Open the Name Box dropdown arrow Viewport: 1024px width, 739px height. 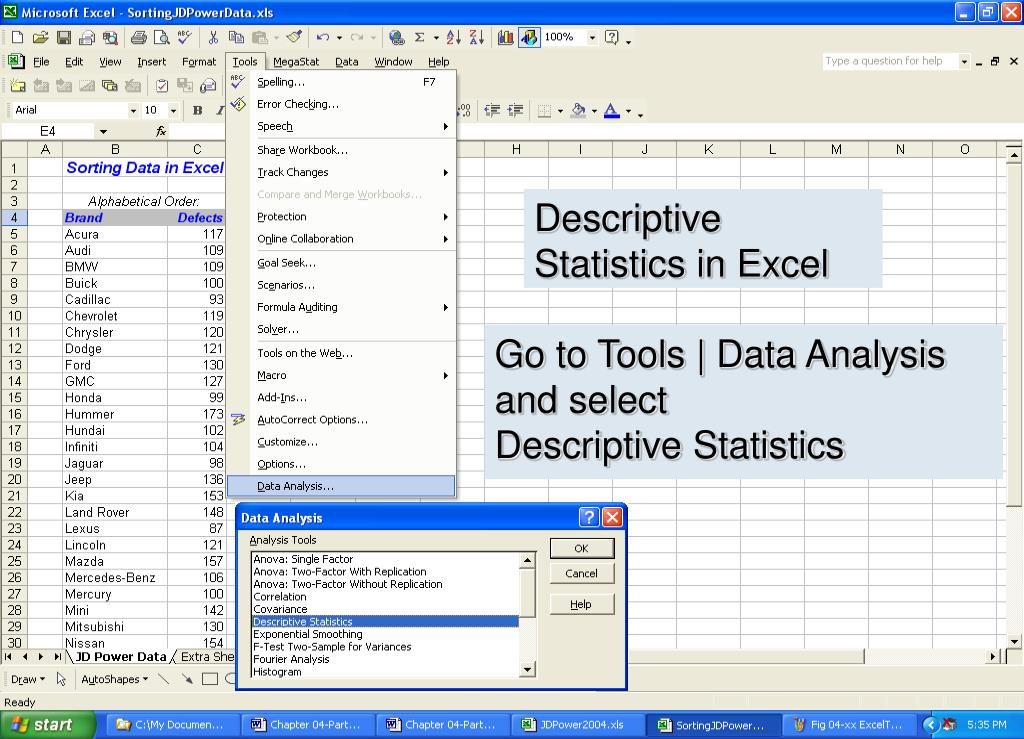pyautogui.click(x=103, y=131)
